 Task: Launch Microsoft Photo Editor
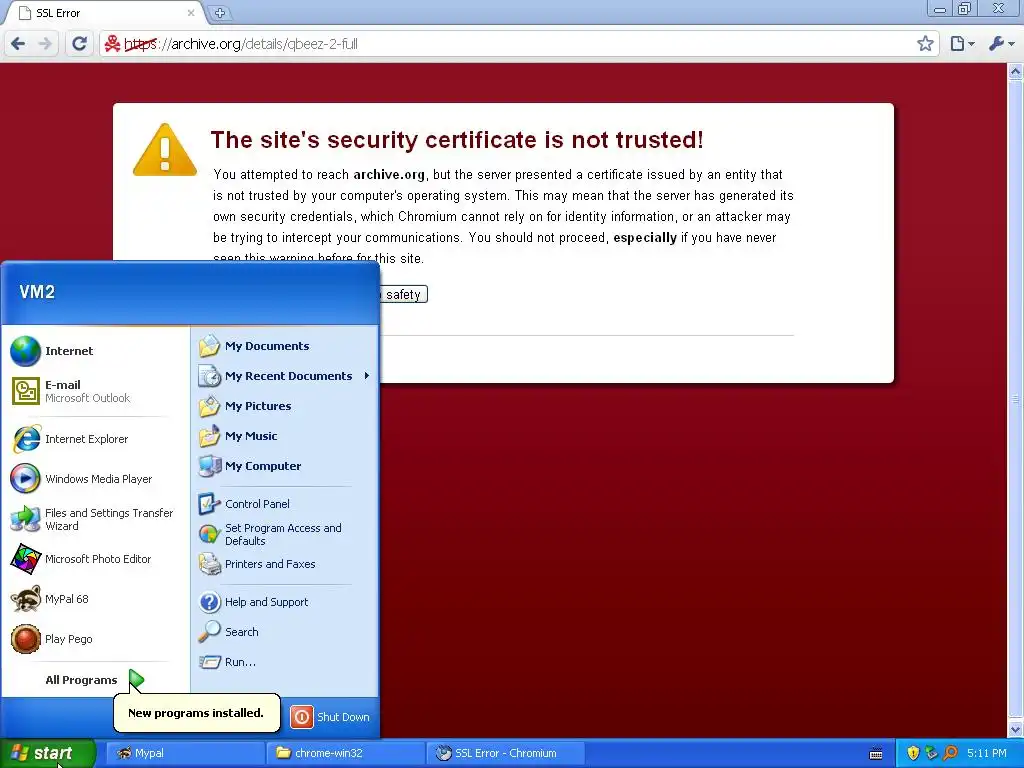pyautogui.click(x=95, y=559)
